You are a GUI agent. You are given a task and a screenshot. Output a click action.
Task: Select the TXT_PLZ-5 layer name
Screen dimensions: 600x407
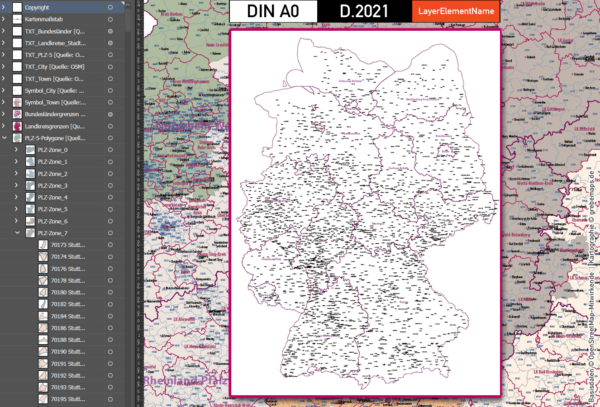[54, 55]
